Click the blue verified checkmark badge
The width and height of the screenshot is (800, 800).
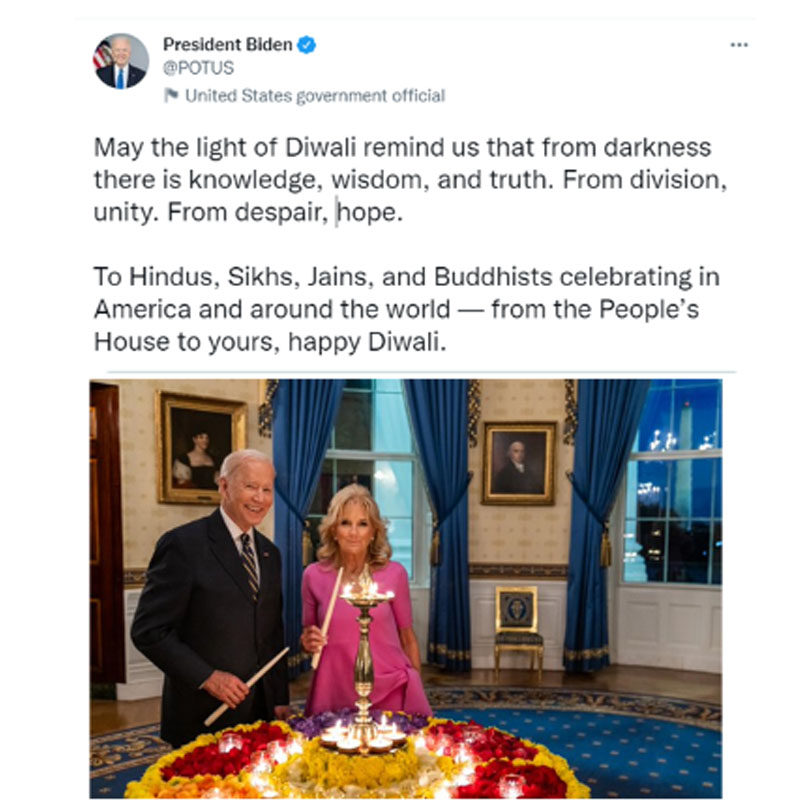coord(306,45)
